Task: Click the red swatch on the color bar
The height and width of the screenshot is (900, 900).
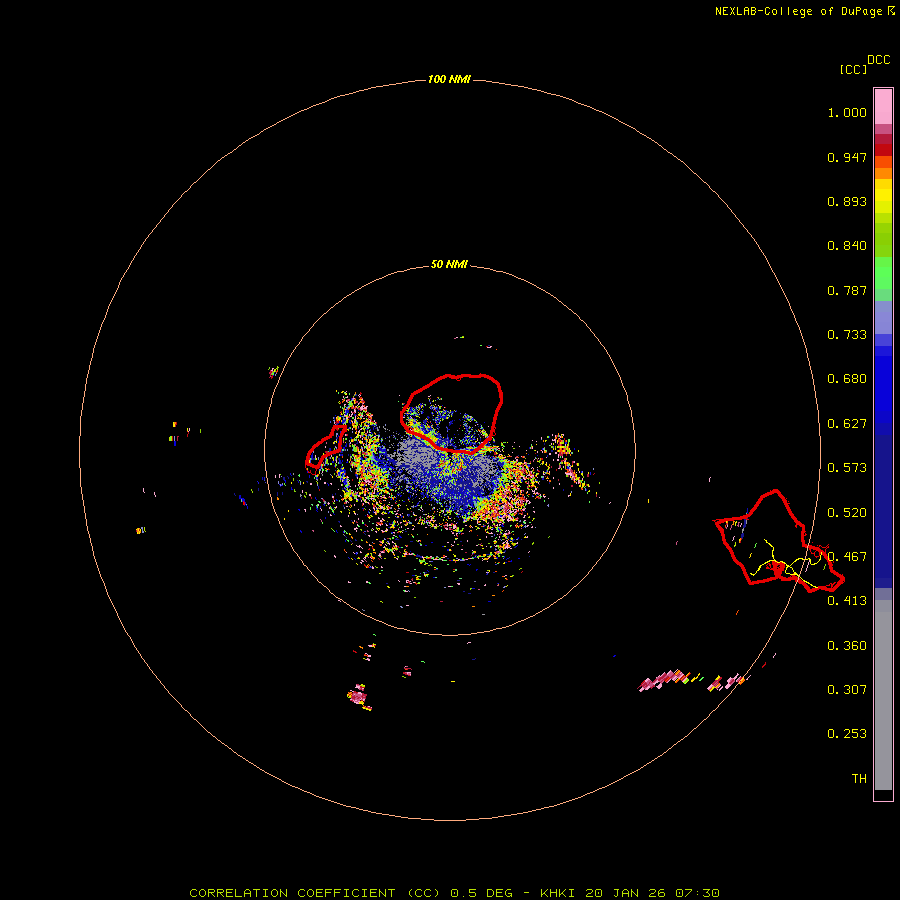Action: [x=883, y=150]
